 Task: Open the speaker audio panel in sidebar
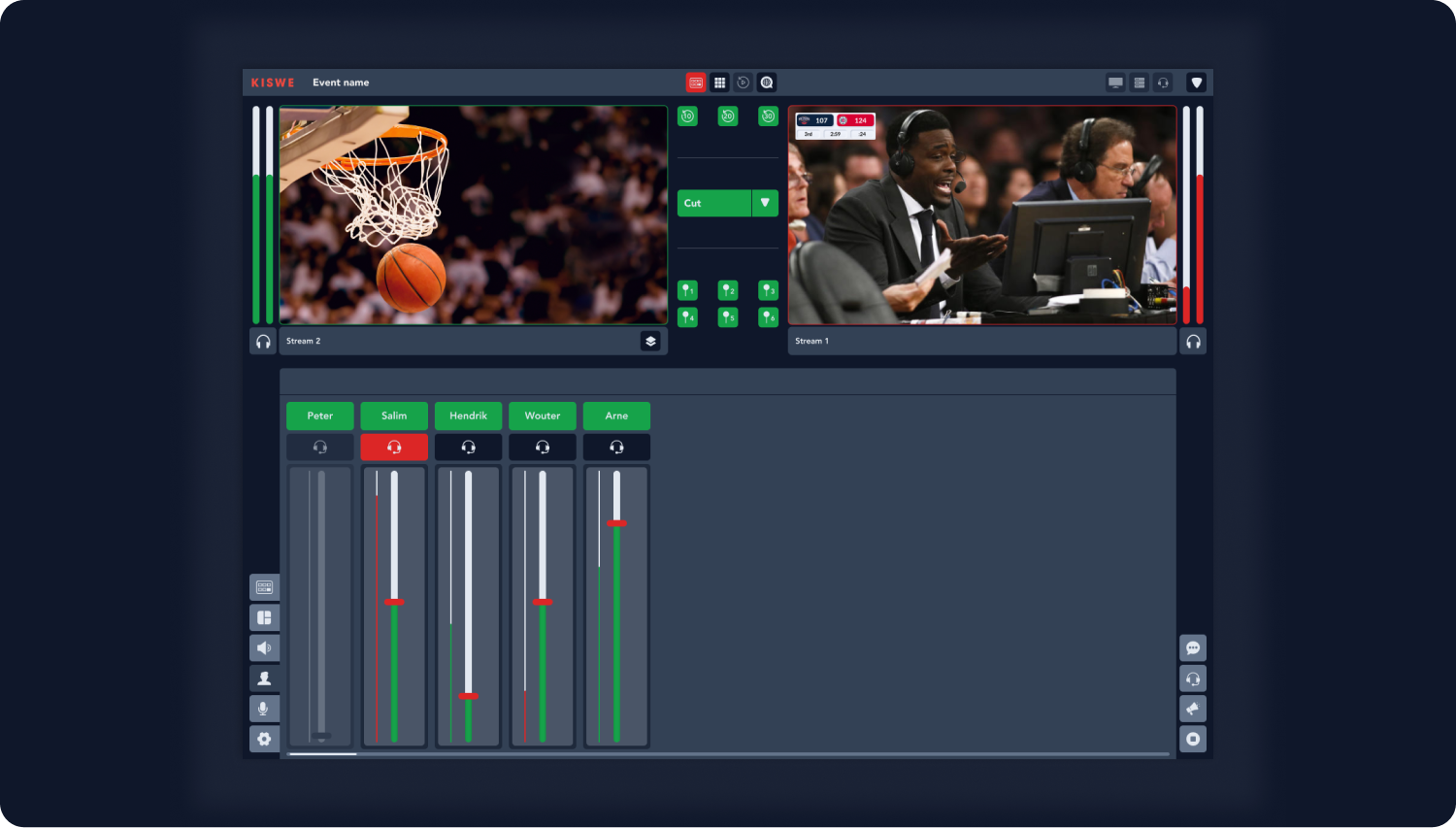(x=264, y=647)
